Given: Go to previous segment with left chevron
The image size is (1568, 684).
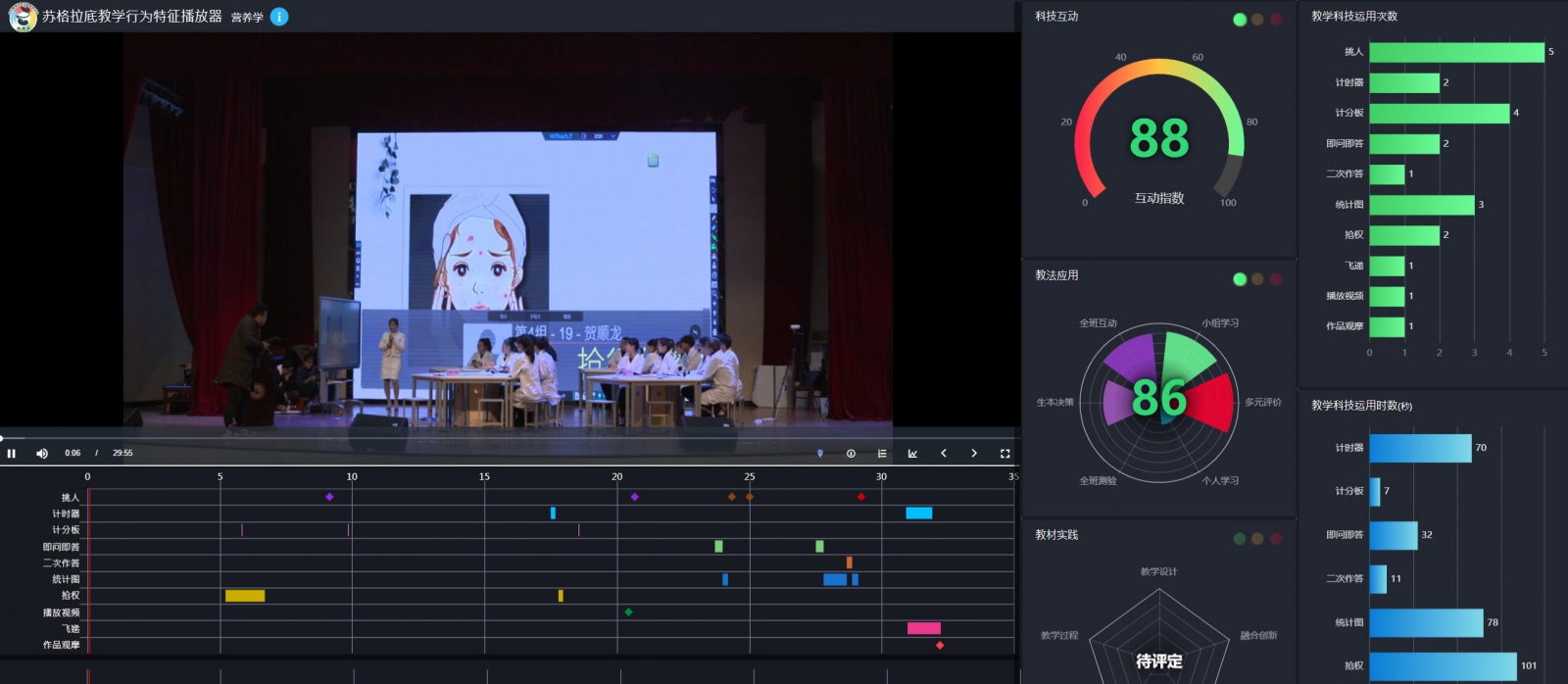Looking at the screenshot, I should click(944, 454).
